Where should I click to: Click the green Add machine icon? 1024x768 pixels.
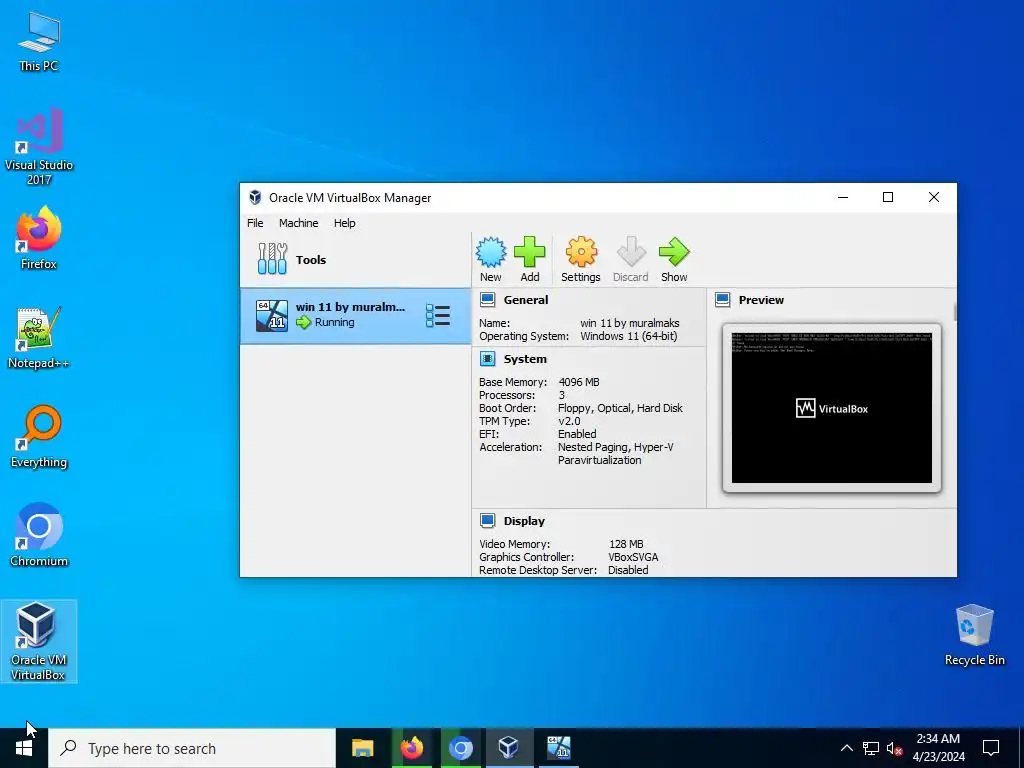(530, 252)
